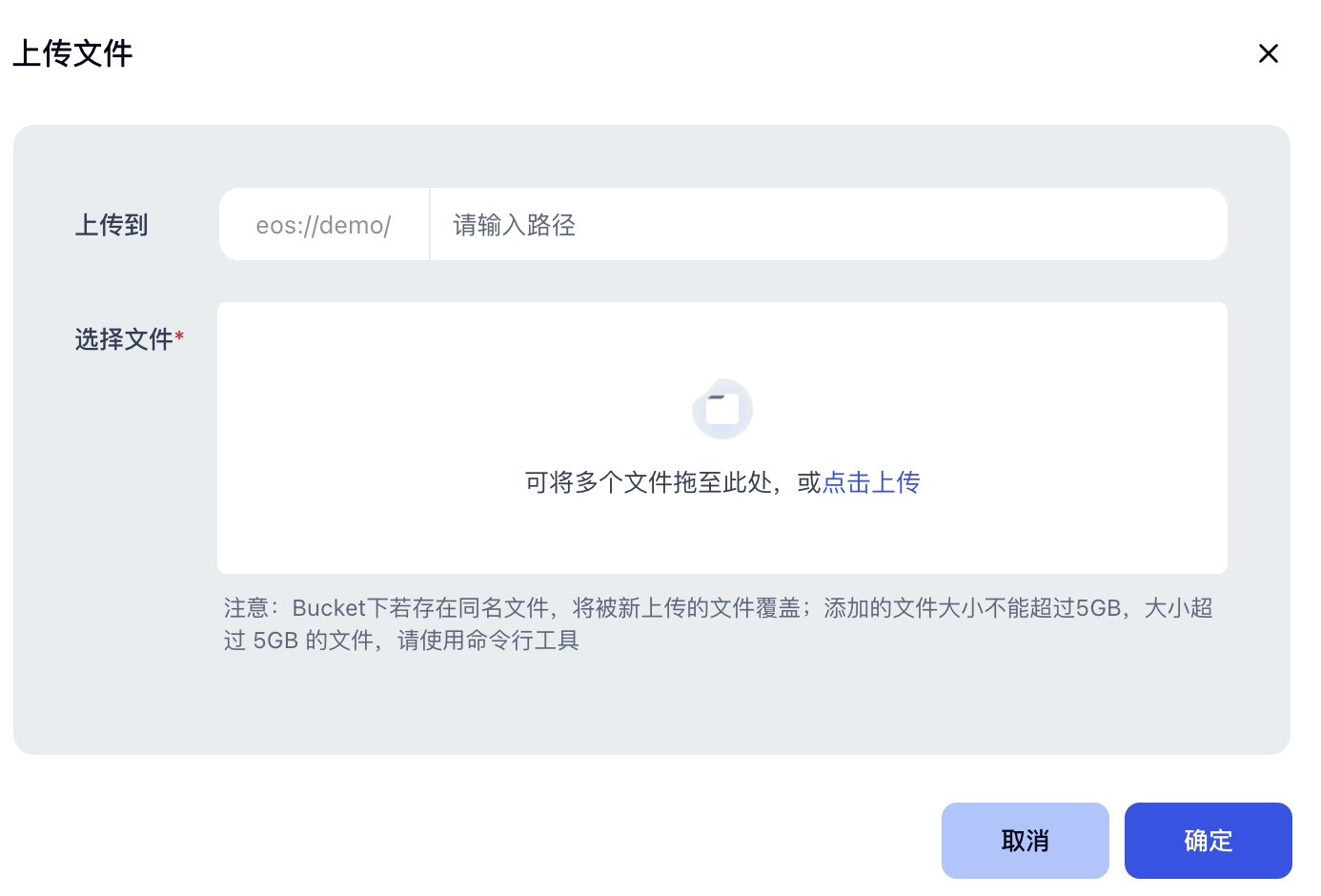Click the eos://demo/ path prefix
The height and width of the screenshot is (896, 1321).
(324, 225)
